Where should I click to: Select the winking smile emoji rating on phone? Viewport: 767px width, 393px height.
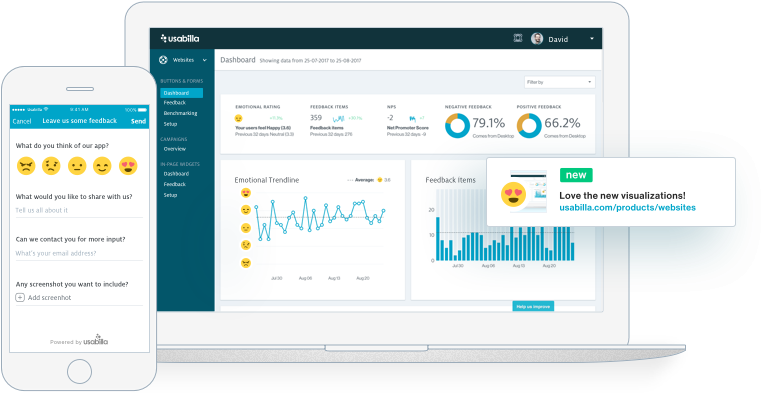[x=102, y=166]
